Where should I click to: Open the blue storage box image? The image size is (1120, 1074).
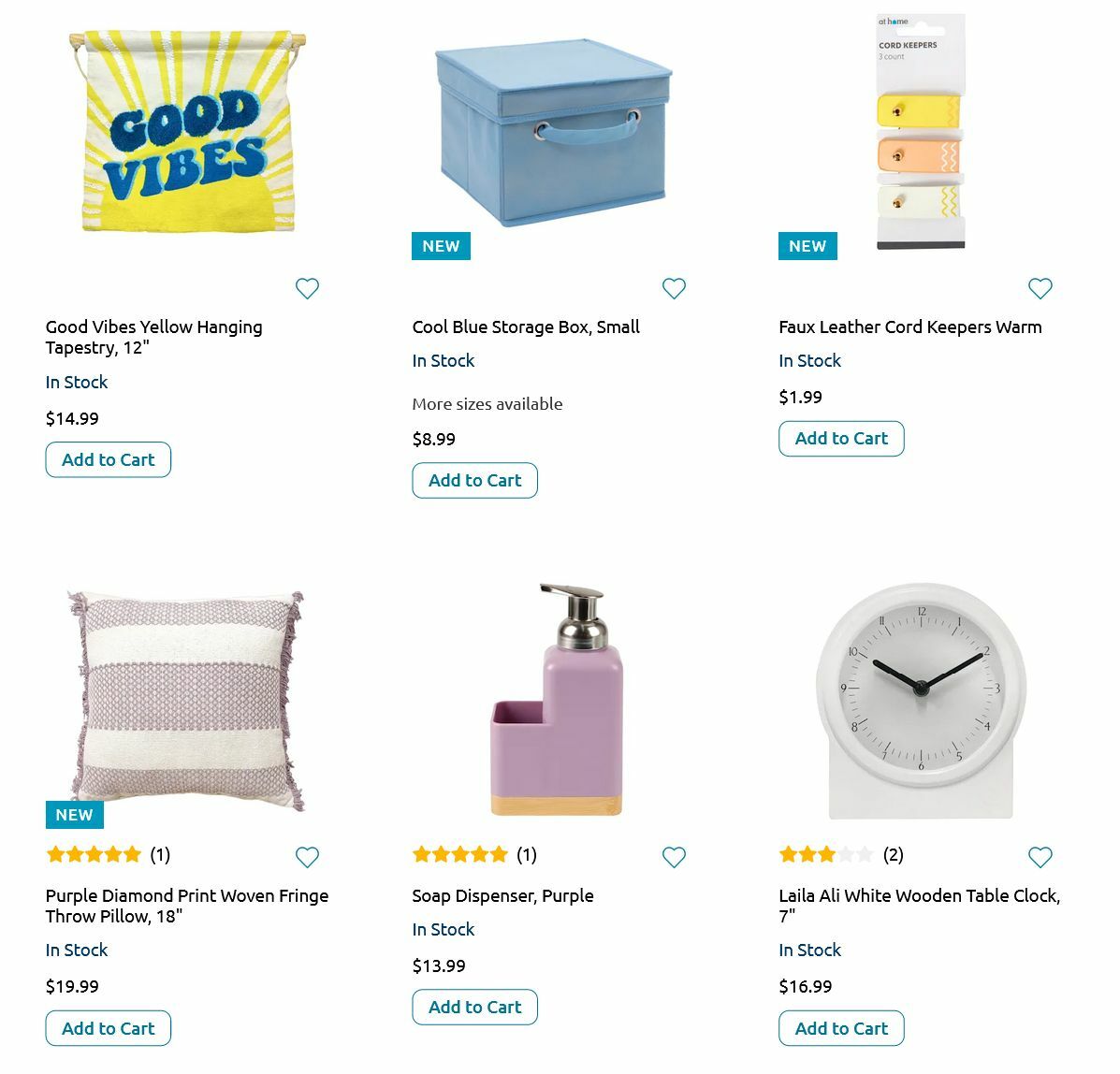tap(553, 133)
